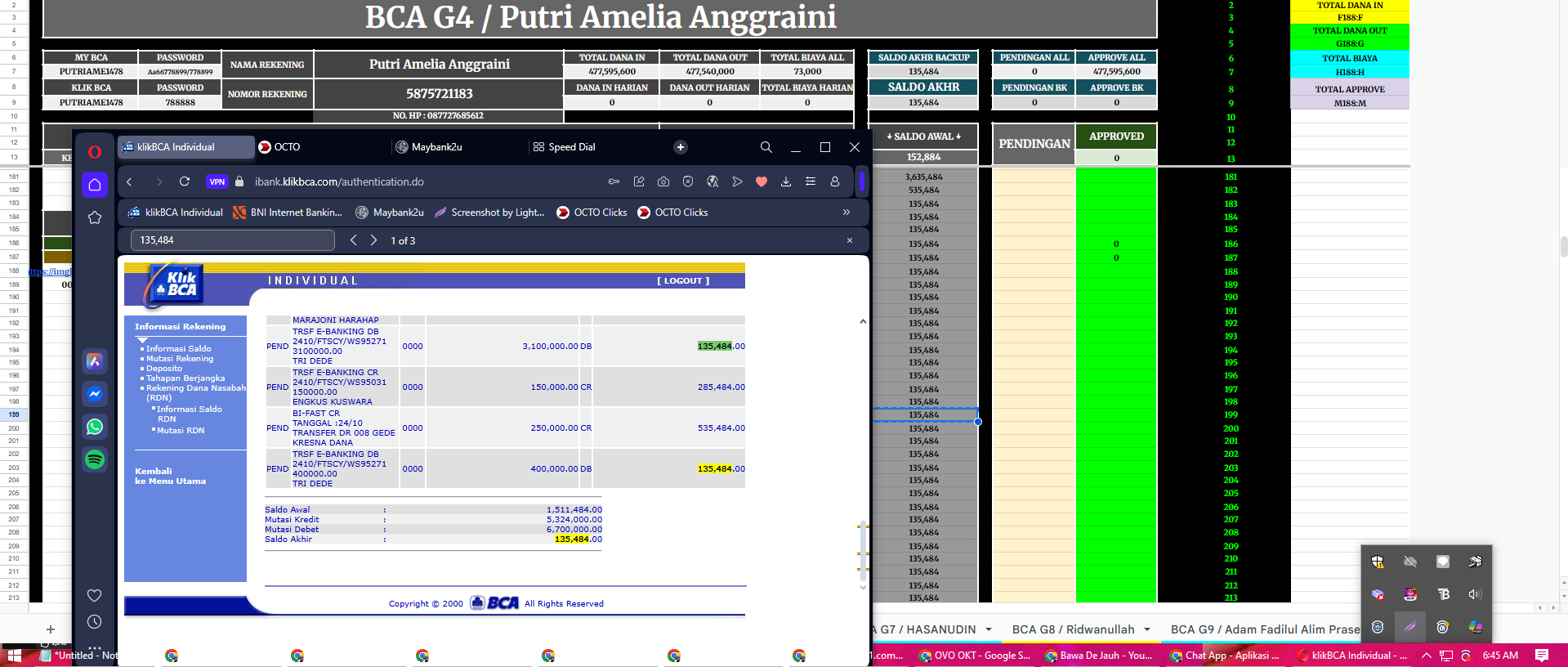Open Untitled Notepad from taskbar
Image resolution: width=1568 pixels, height=667 pixels.
(x=78, y=656)
